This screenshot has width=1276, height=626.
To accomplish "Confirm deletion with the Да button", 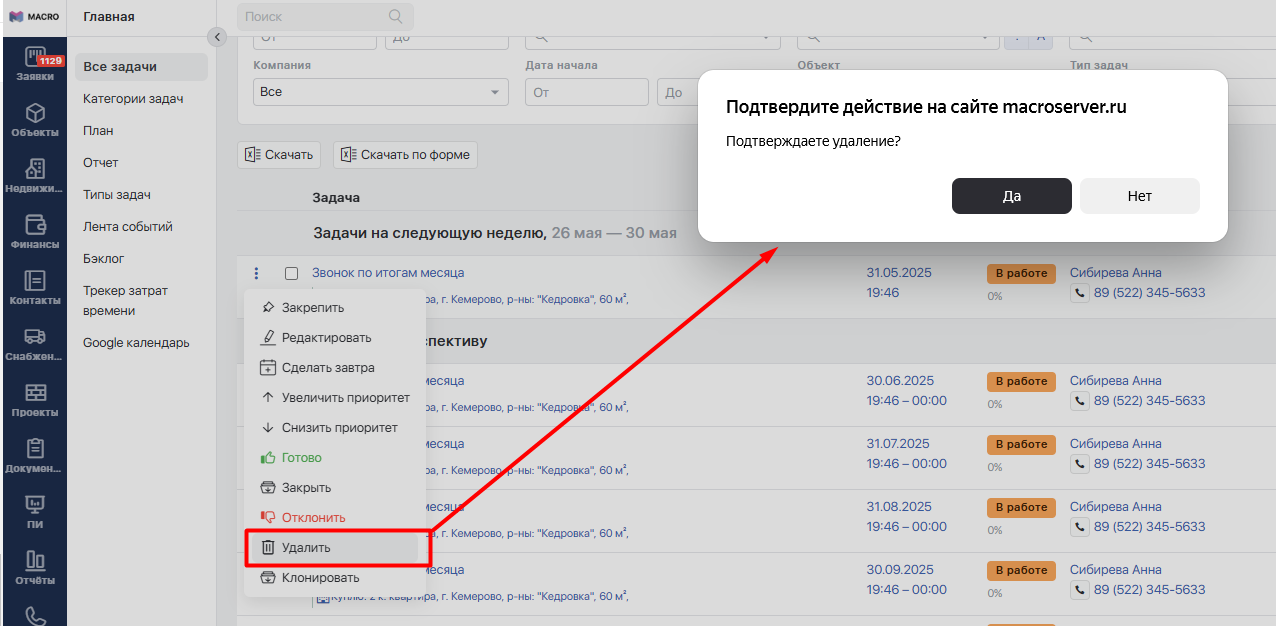I will (x=1011, y=196).
